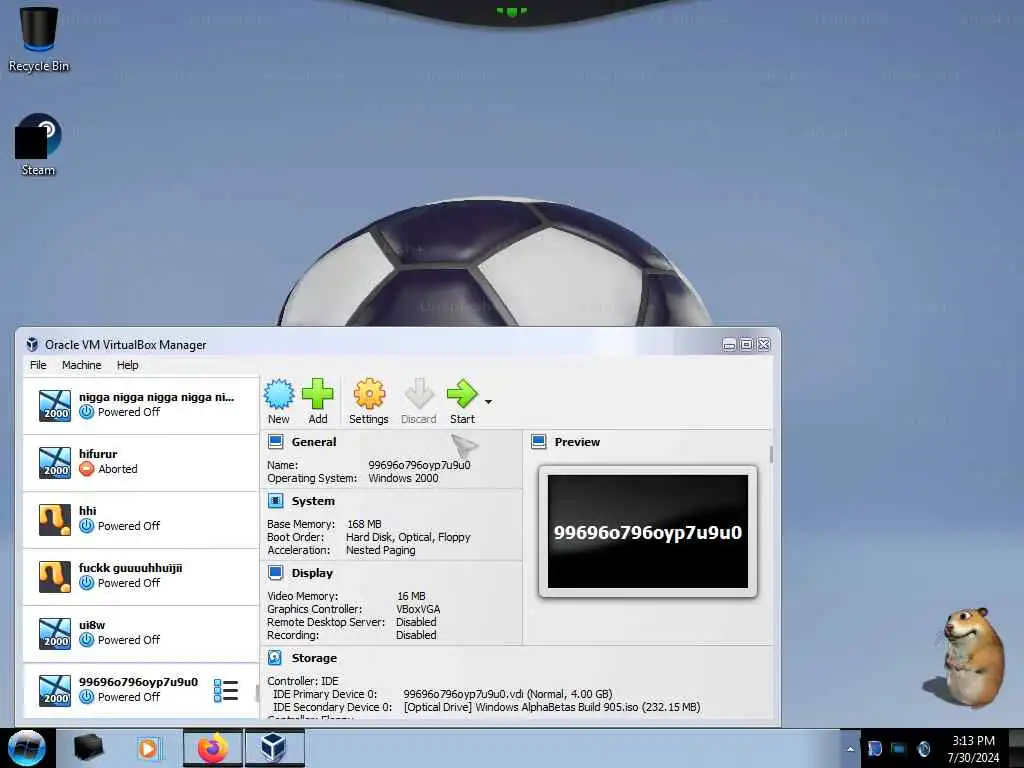Click the Discard toolbar icon
Screen dimensions: 1024x768
(419, 401)
